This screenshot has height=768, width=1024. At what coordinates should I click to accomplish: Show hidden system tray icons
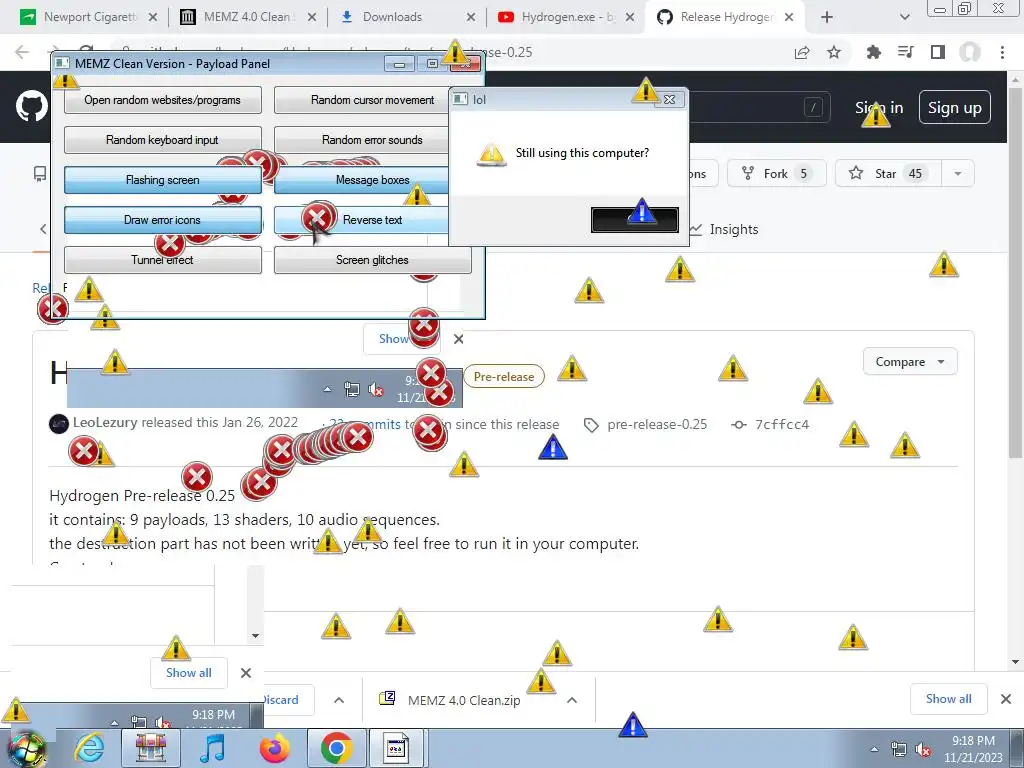tap(874, 749)
